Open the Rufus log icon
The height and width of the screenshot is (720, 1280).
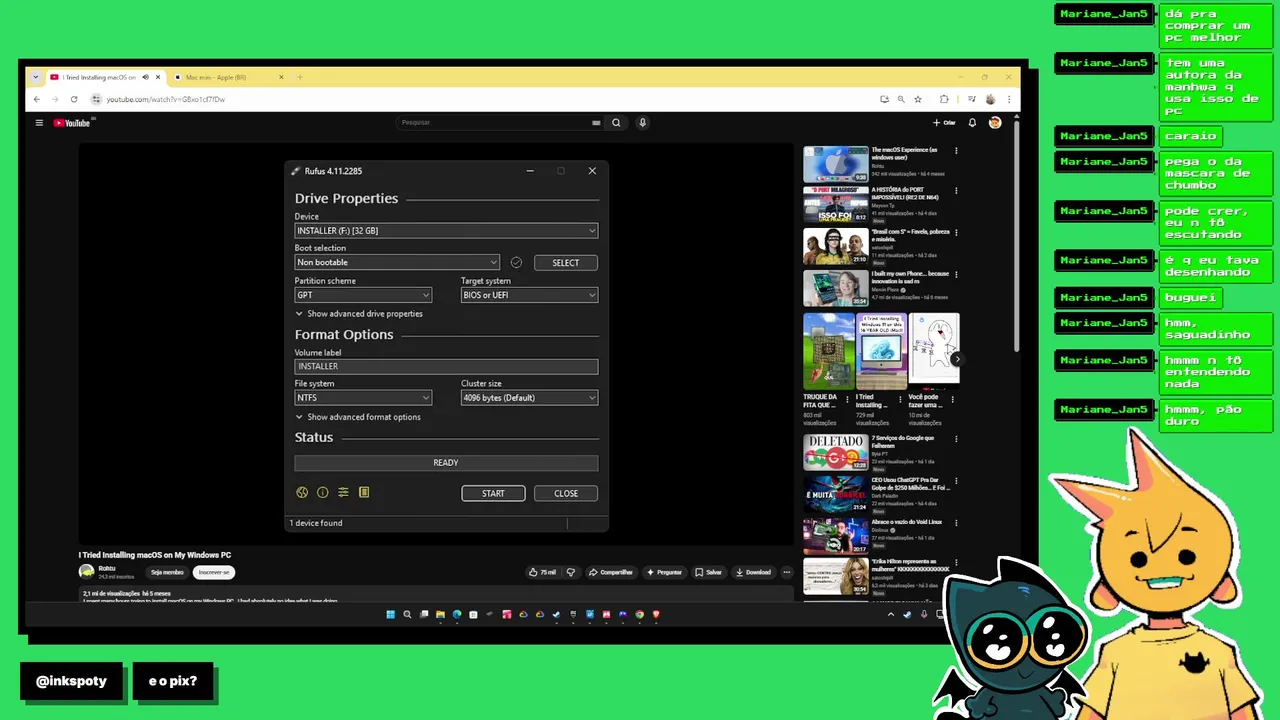[x=364, y=492]
